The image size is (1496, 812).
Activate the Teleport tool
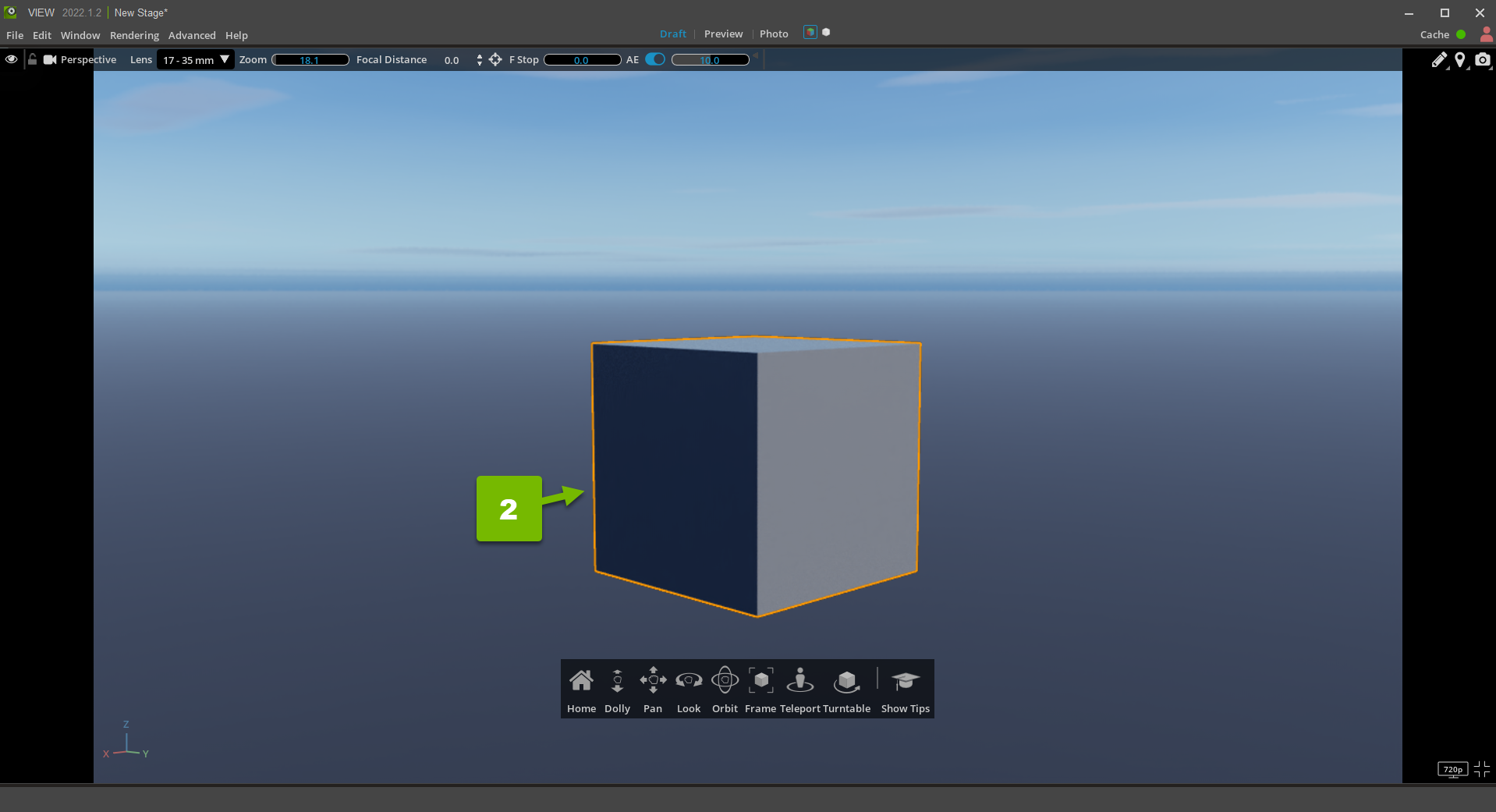(800, 690)
